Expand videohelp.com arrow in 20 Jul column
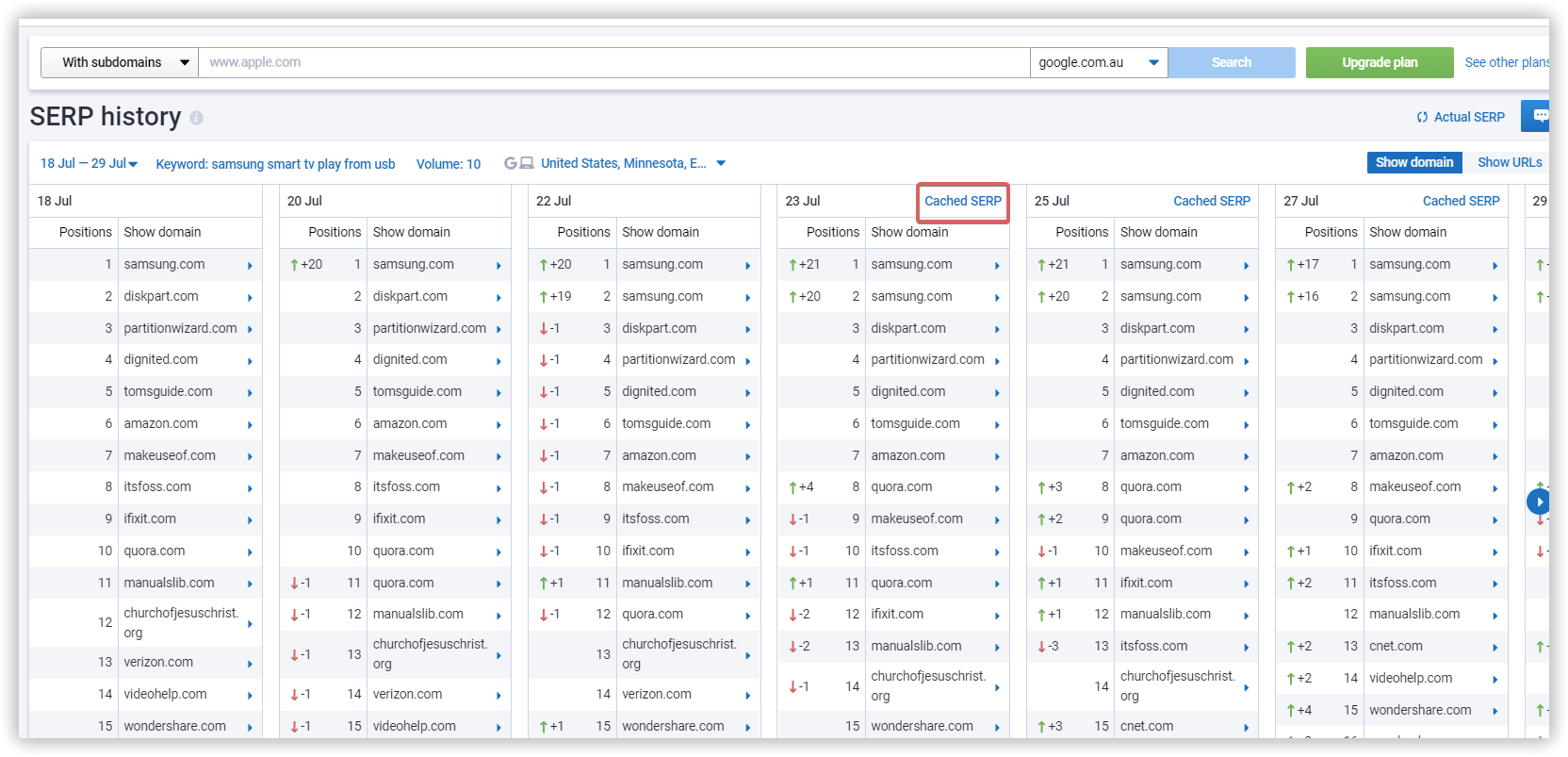Image resolution: width=1568 pixels, height=757 pixels. coord(498,728)
